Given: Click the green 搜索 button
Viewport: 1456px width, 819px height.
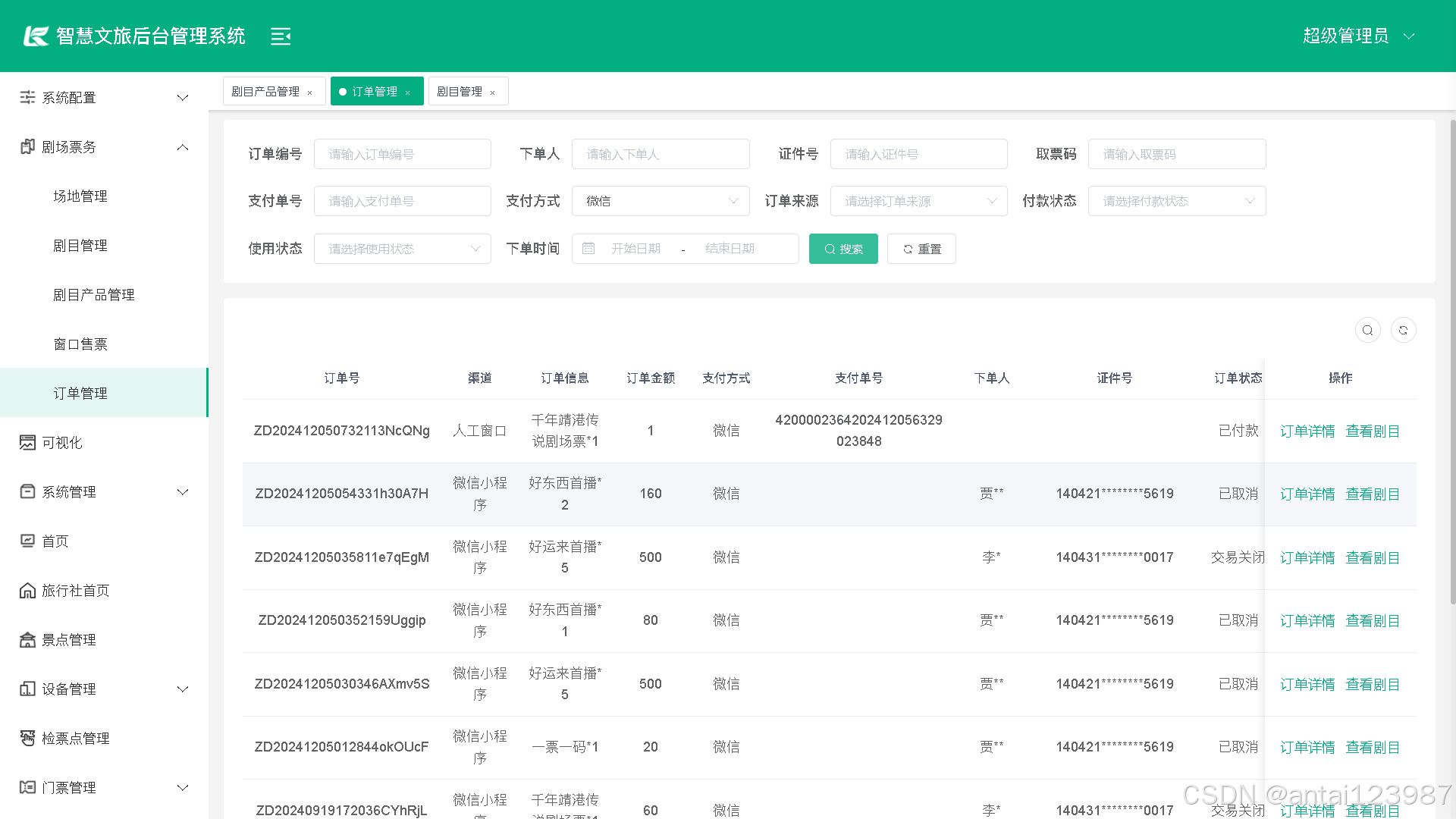Looking at the screenshot, I should pos(843,249).
